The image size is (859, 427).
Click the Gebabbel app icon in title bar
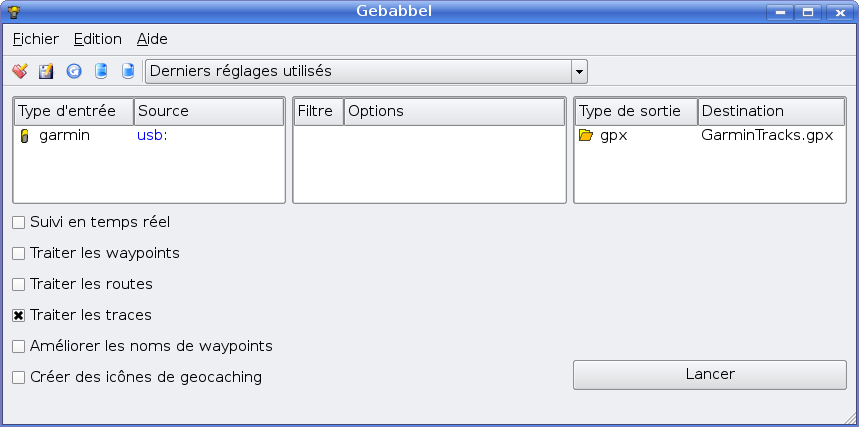pos(14,12)
